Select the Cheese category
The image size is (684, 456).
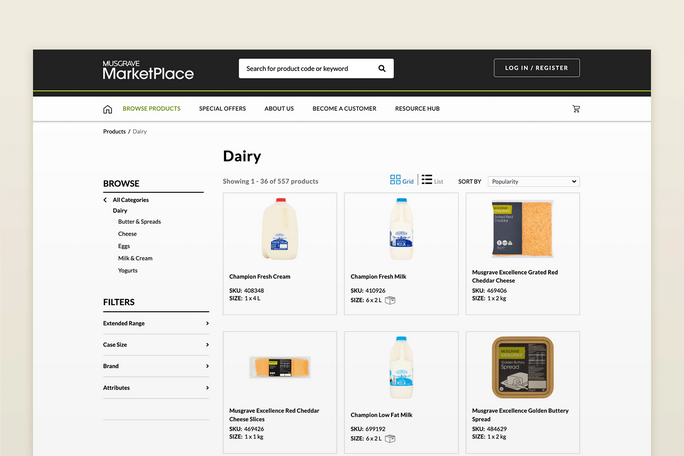pyautogui.click(x=127, y=234)
